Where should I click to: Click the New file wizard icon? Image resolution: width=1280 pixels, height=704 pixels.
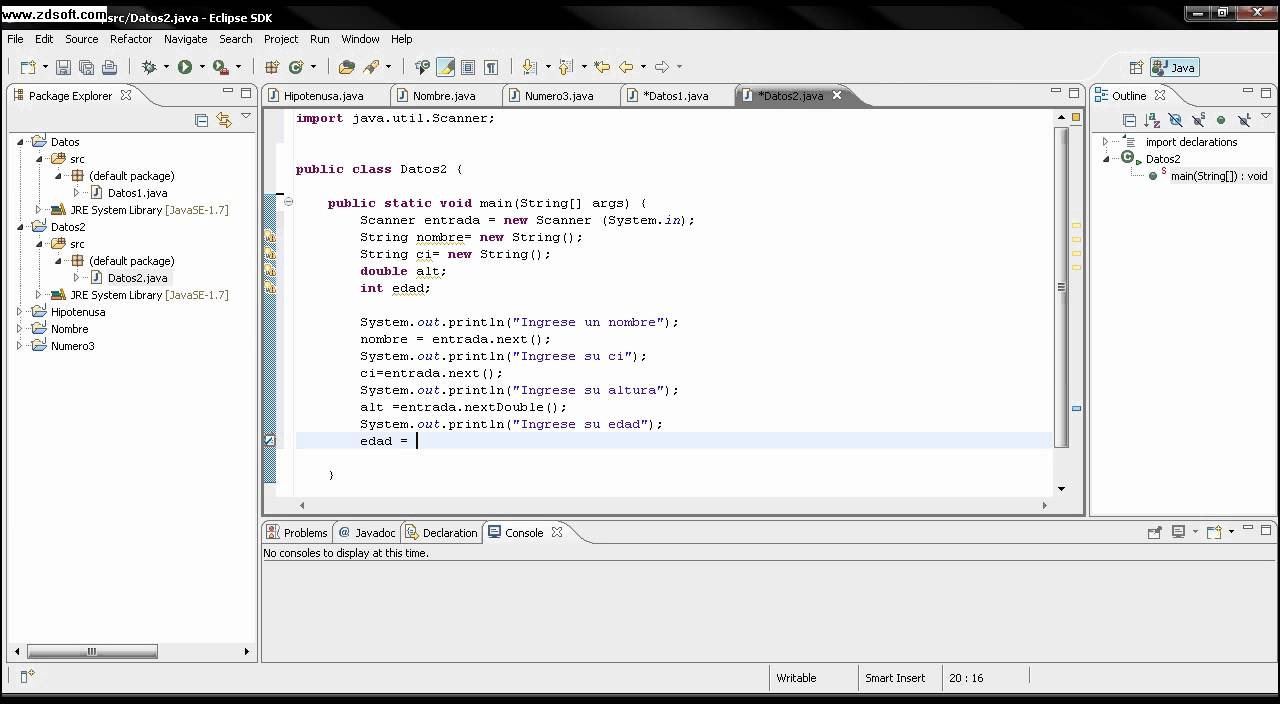click(x=27, y=67)
